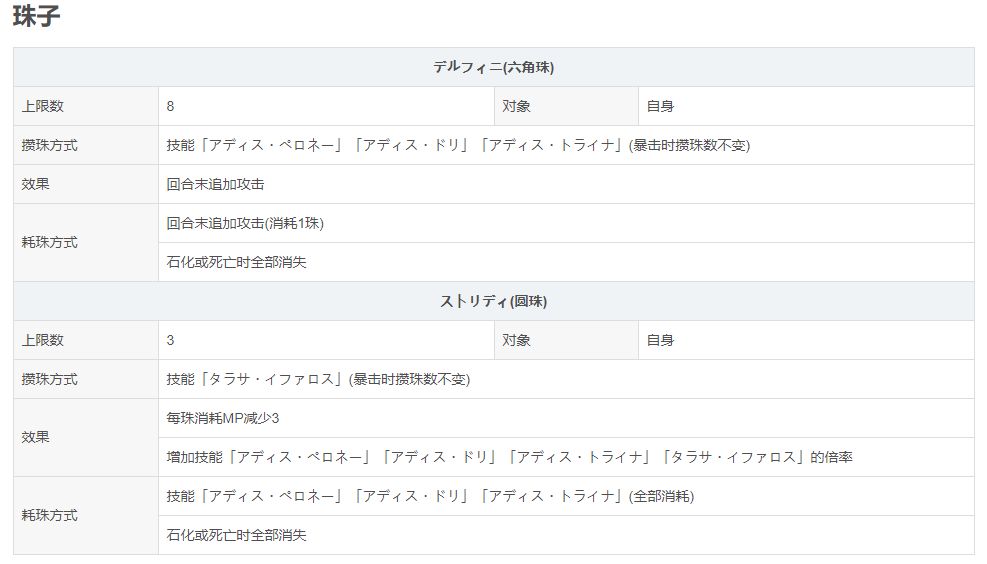Click 上限数 label in デルフィニ section
This screenshot has width=987, height=564.
43,106
